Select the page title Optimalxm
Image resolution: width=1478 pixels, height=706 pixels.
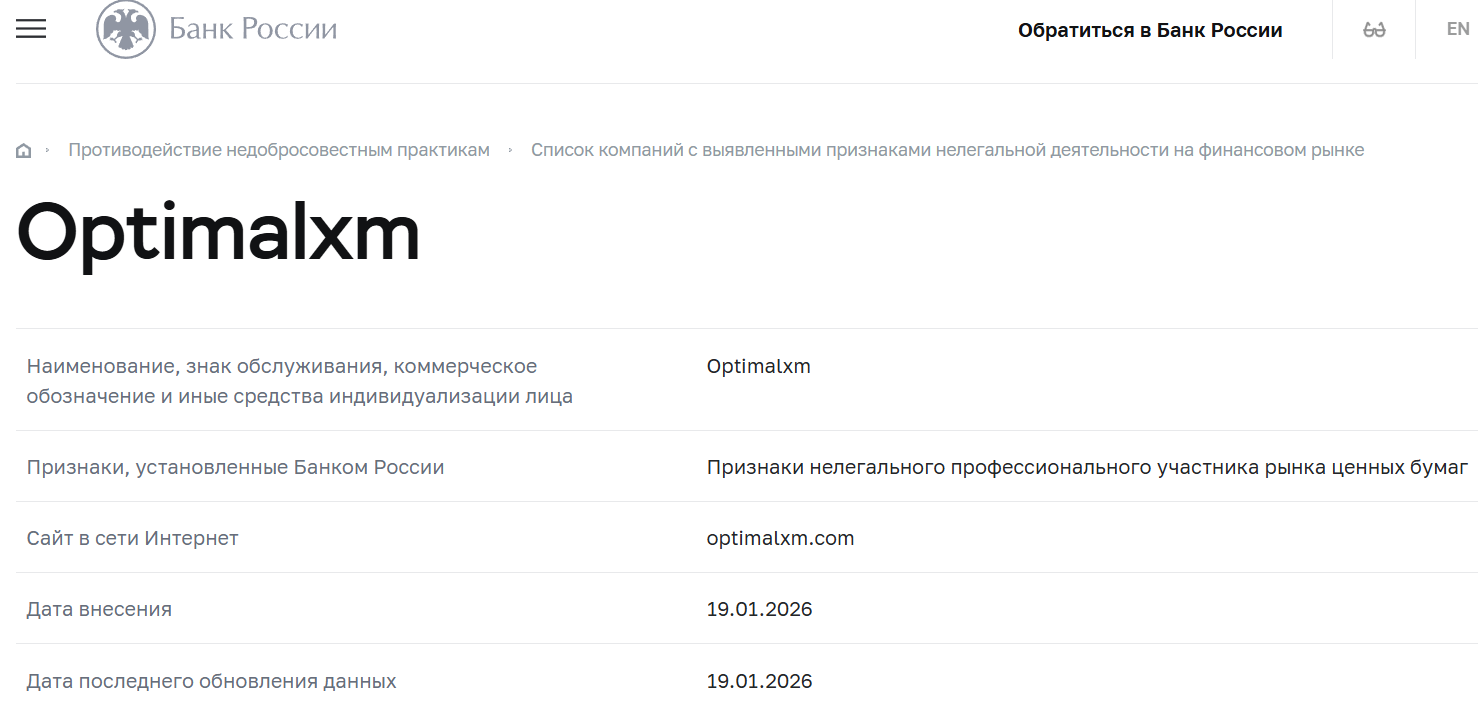click(x=220, y=231)
